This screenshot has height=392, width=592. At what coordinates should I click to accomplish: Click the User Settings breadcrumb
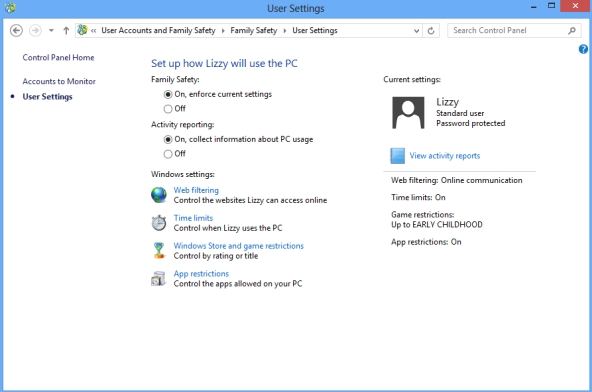[315, 31]
